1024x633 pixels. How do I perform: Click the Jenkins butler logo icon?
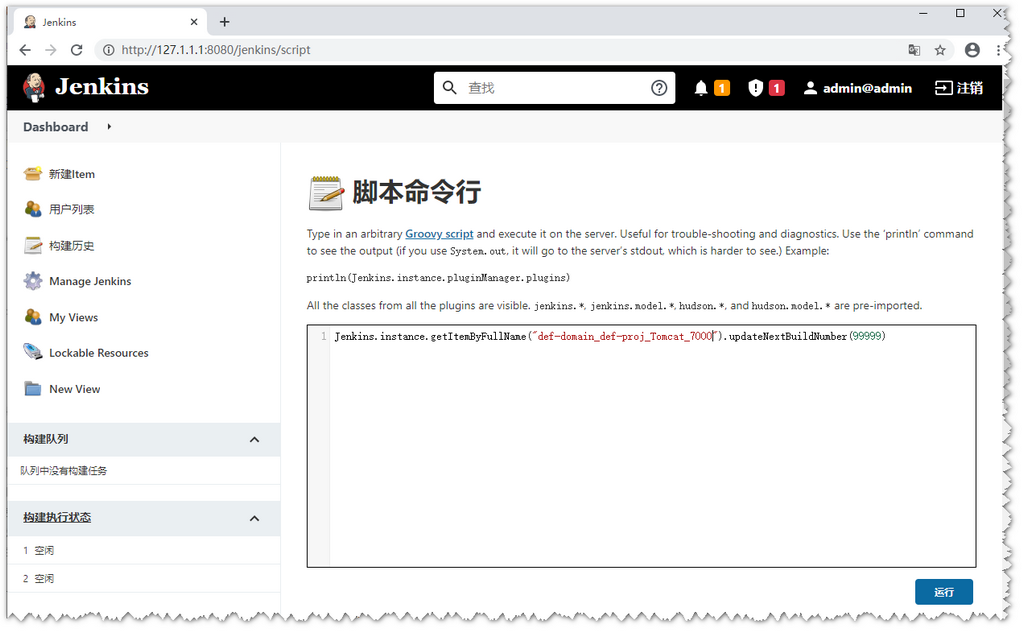tap(33, 88)
